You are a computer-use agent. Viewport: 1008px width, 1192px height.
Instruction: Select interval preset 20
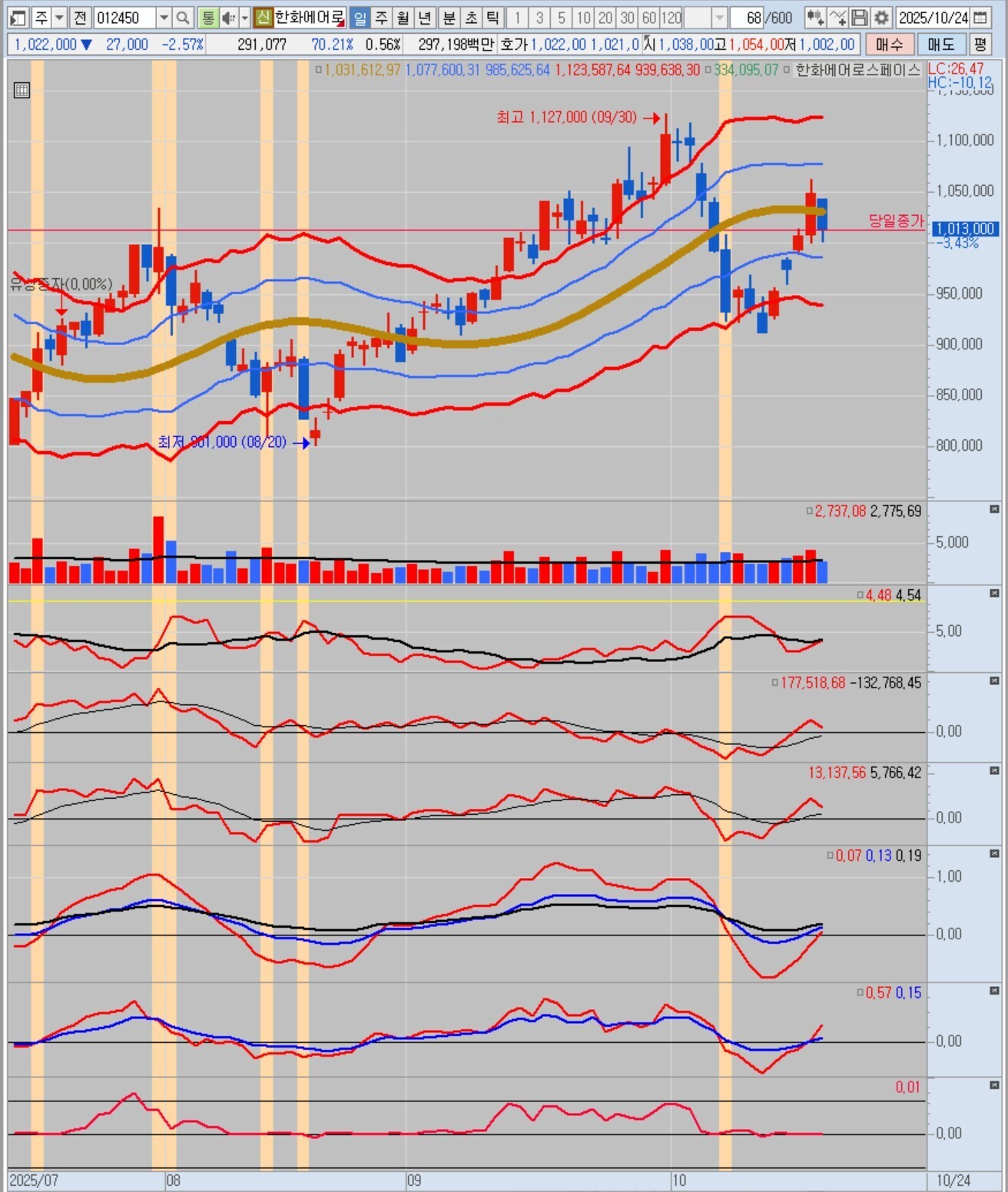point(605,18)
